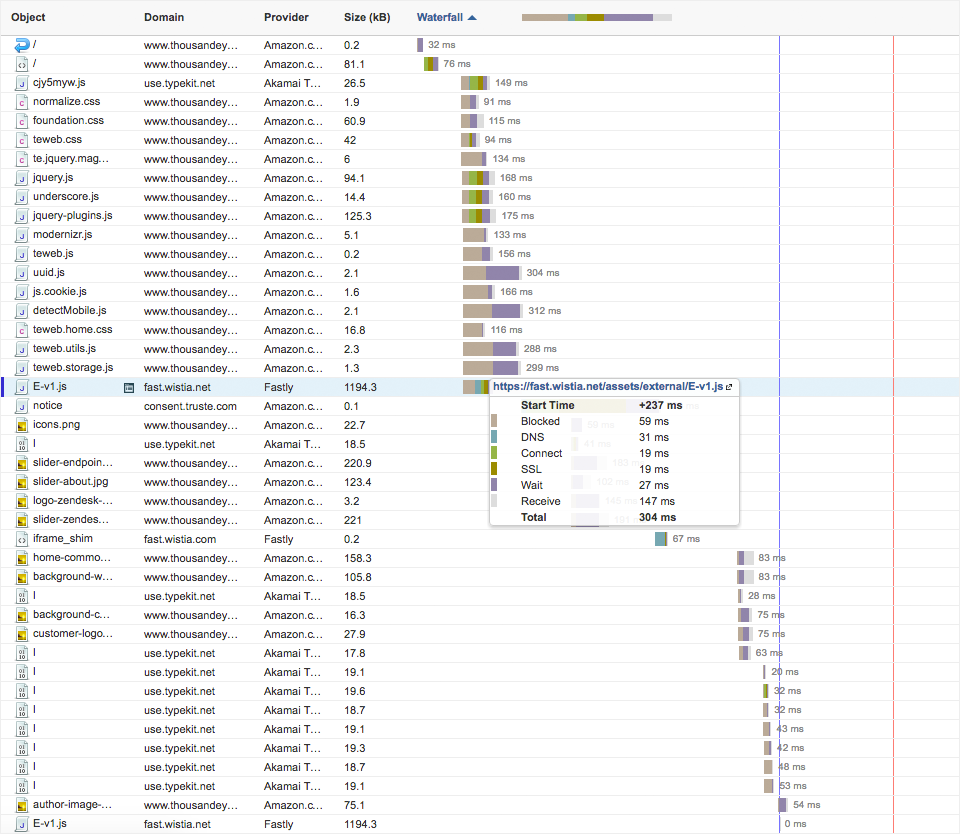Click the JavaScript file icon beside jquery.js

coord(22,178)
